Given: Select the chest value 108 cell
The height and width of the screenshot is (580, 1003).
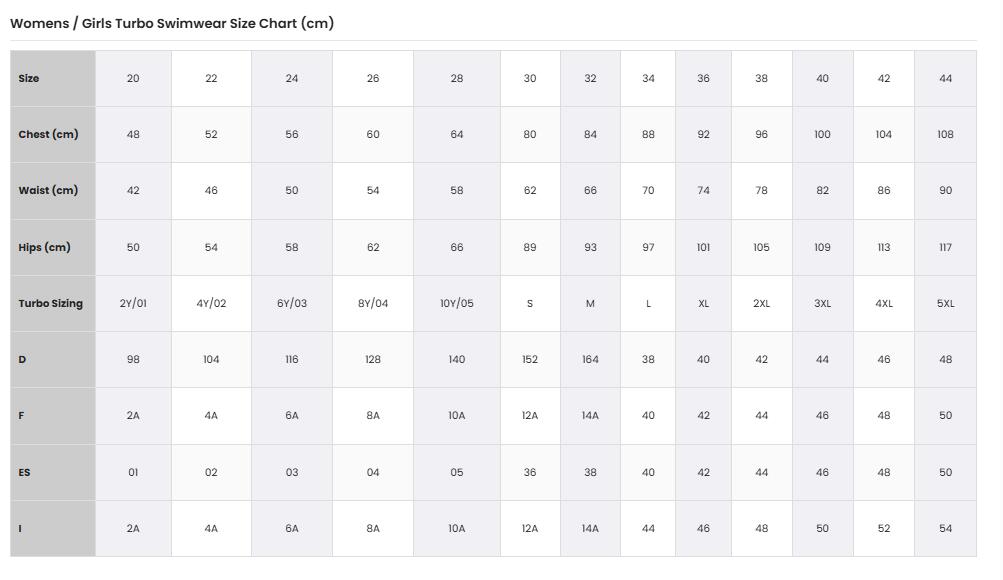Looking at the screenshot, I should point(945,134).
